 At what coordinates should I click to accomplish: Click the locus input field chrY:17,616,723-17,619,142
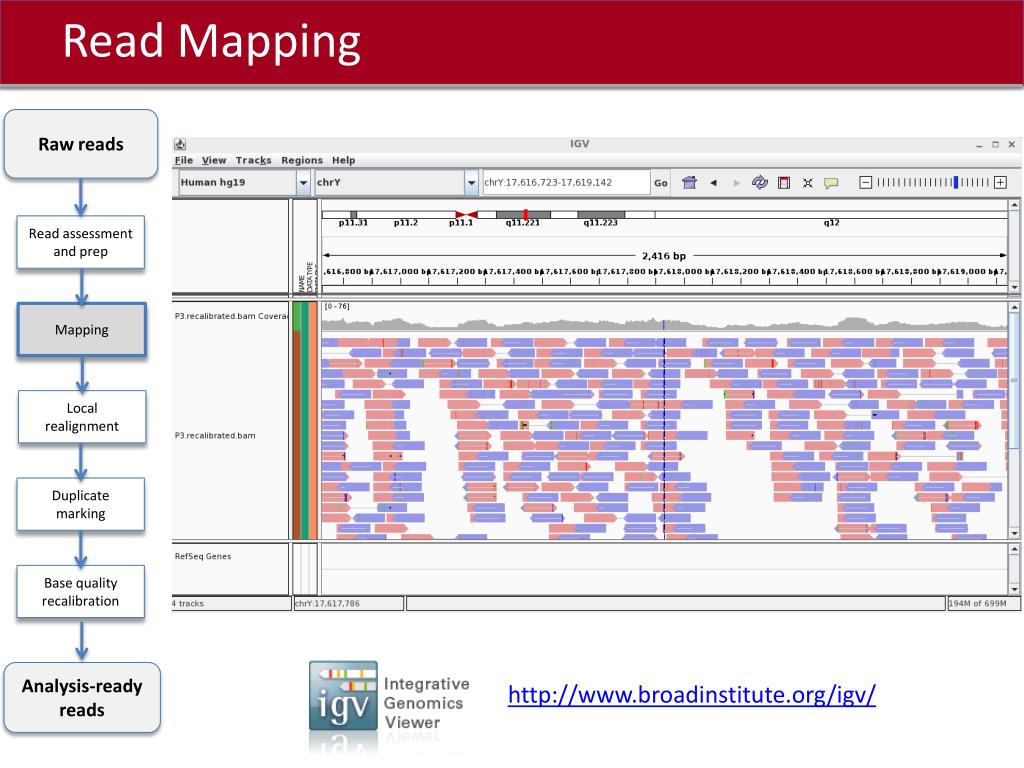566,182
